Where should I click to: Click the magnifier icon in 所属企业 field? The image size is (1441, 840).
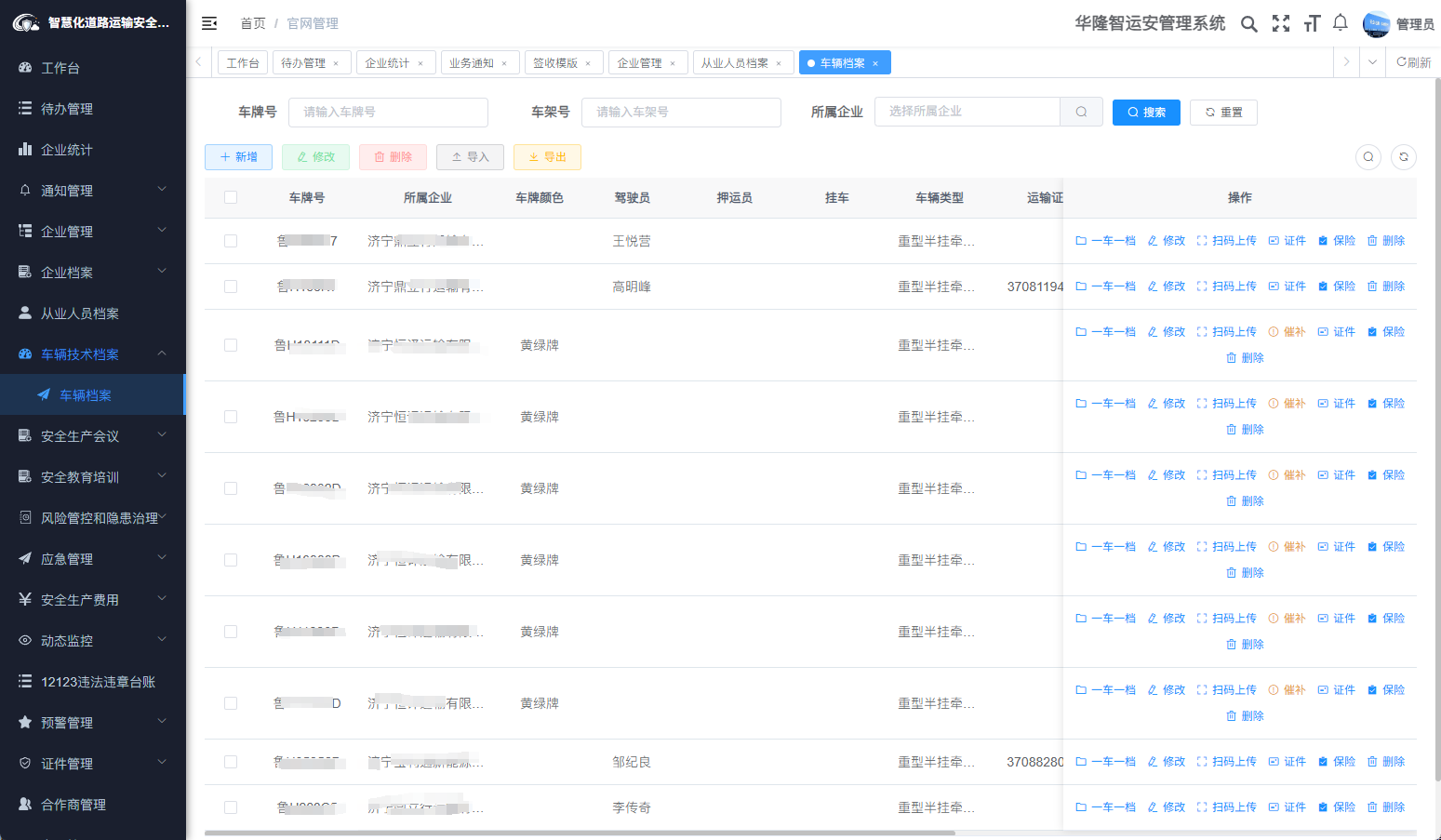(1081, 112)
